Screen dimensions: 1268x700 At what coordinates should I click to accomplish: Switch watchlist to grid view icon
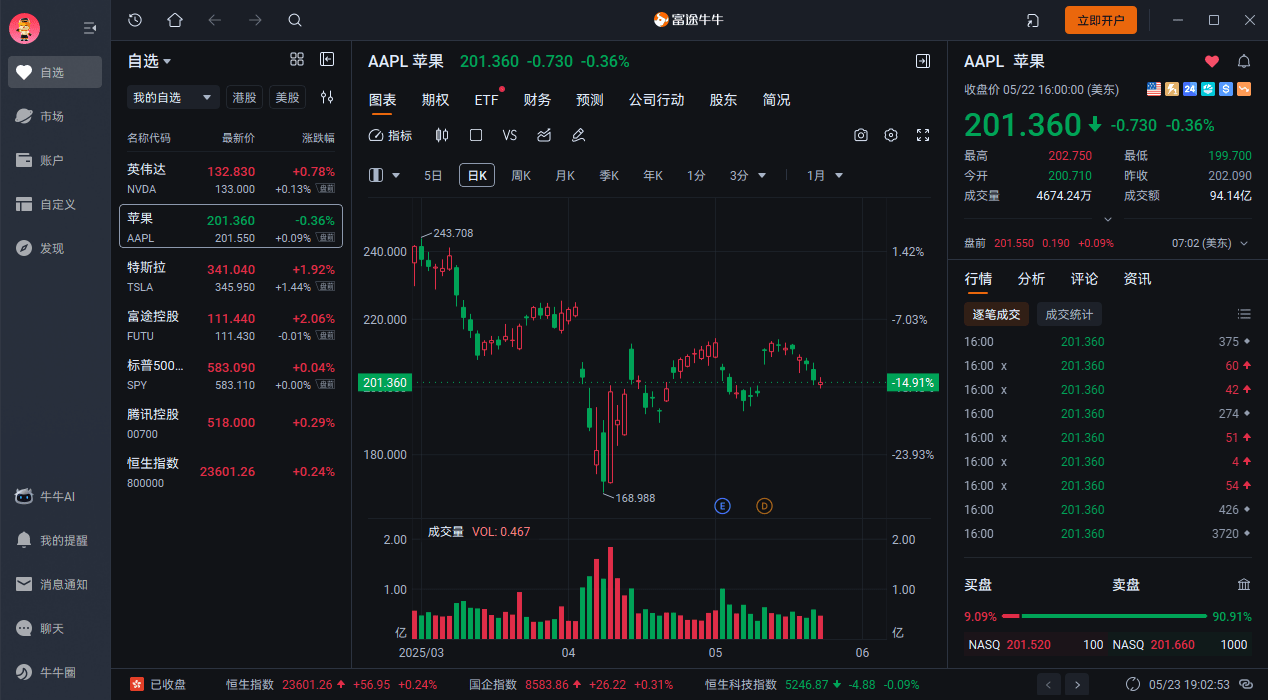pyautogui.click(x=297, y=60)
